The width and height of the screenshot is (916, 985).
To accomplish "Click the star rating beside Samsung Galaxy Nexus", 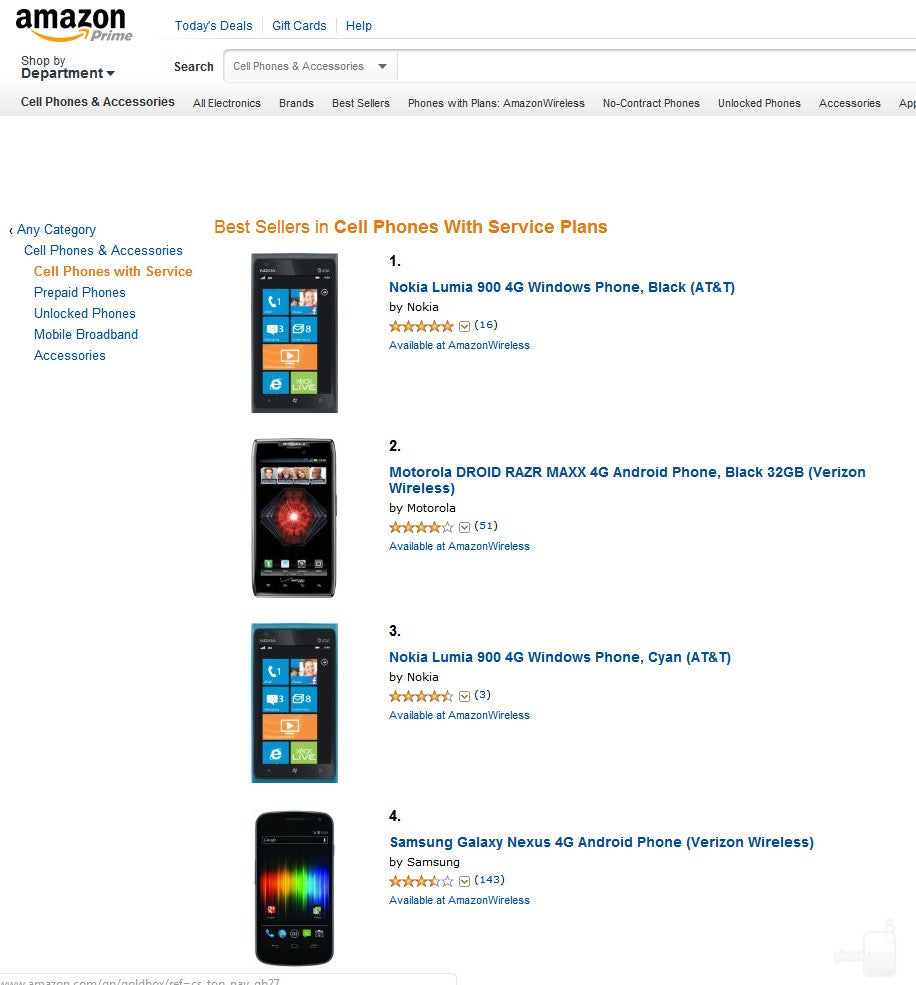I will click(x=420, y=881).
